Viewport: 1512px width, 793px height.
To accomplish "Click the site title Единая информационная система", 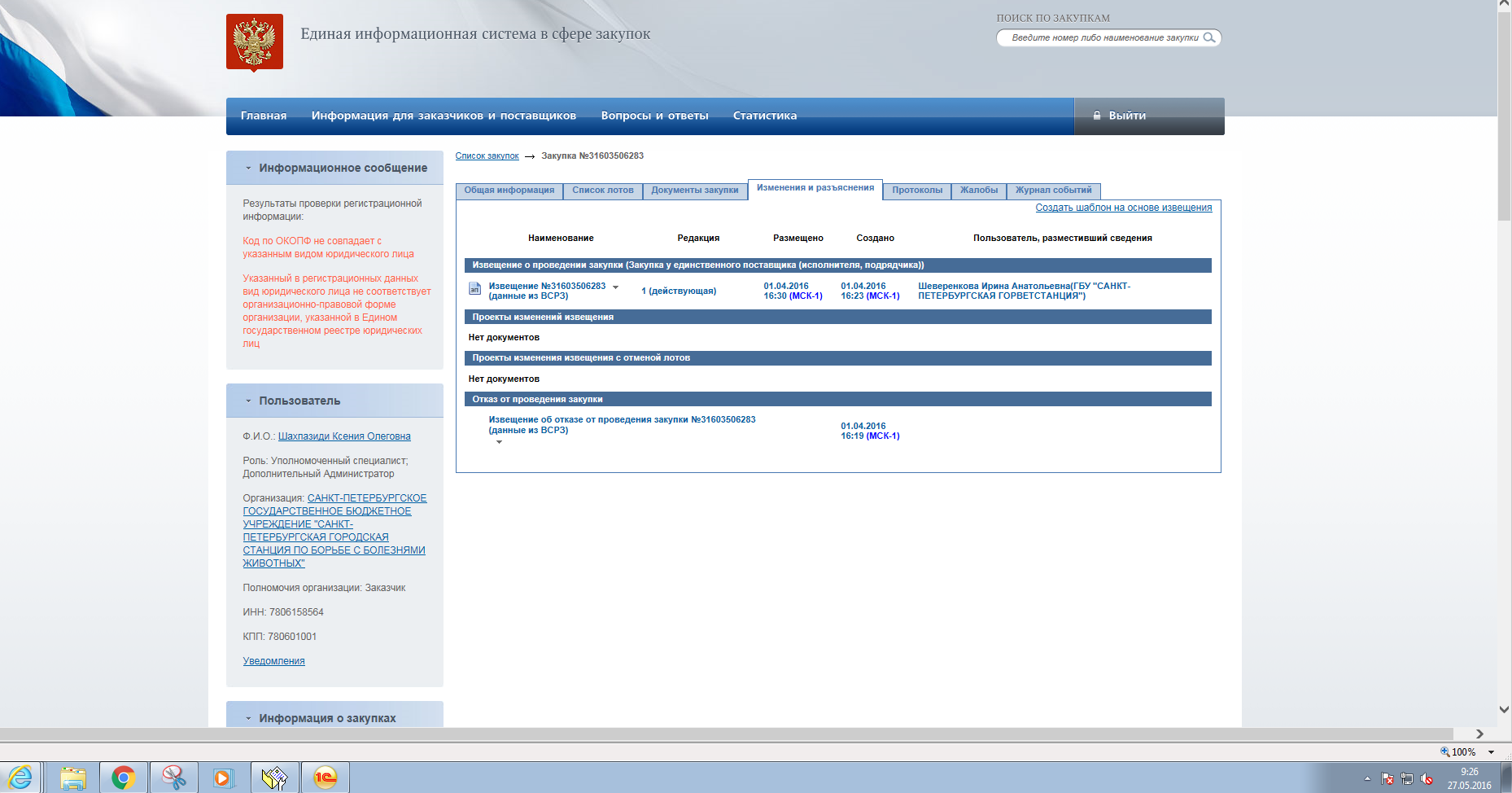I will tap(475, 33).
